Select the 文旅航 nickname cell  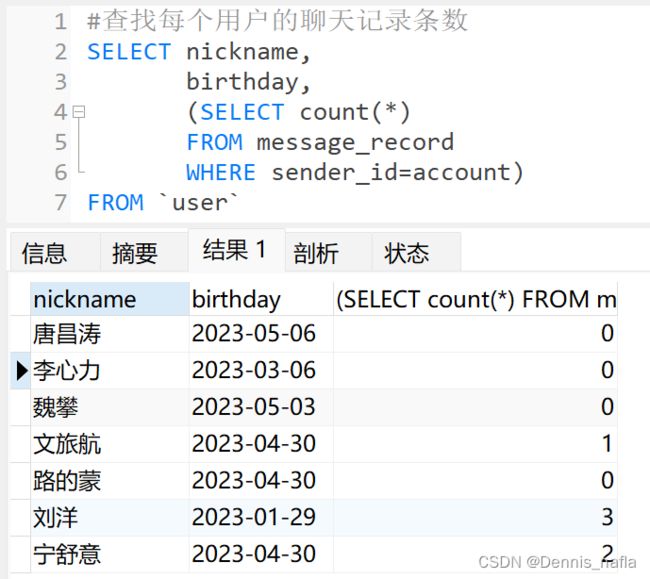click(x=110, y=444)
